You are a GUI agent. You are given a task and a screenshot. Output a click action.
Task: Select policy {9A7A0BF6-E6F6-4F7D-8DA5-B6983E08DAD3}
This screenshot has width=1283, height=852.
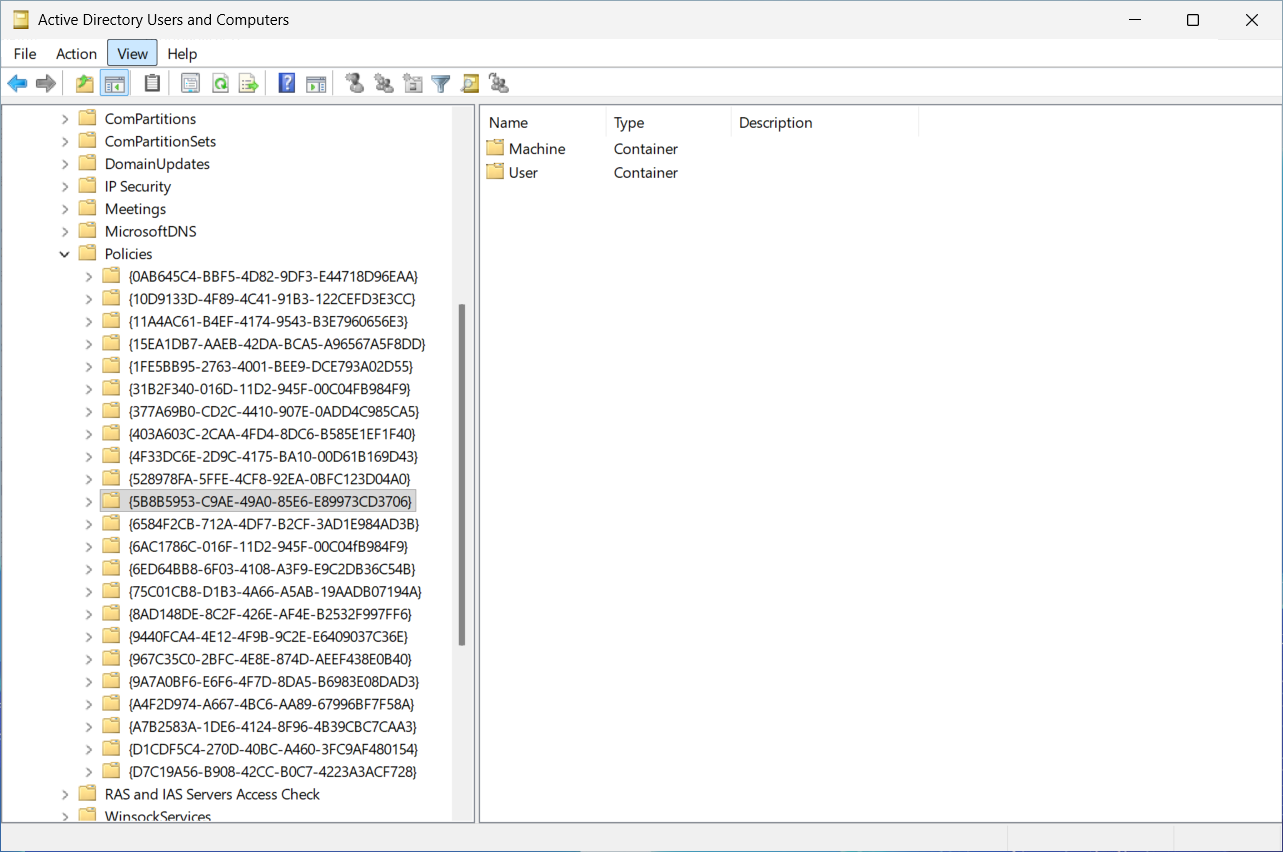click(x=274, y=681)
